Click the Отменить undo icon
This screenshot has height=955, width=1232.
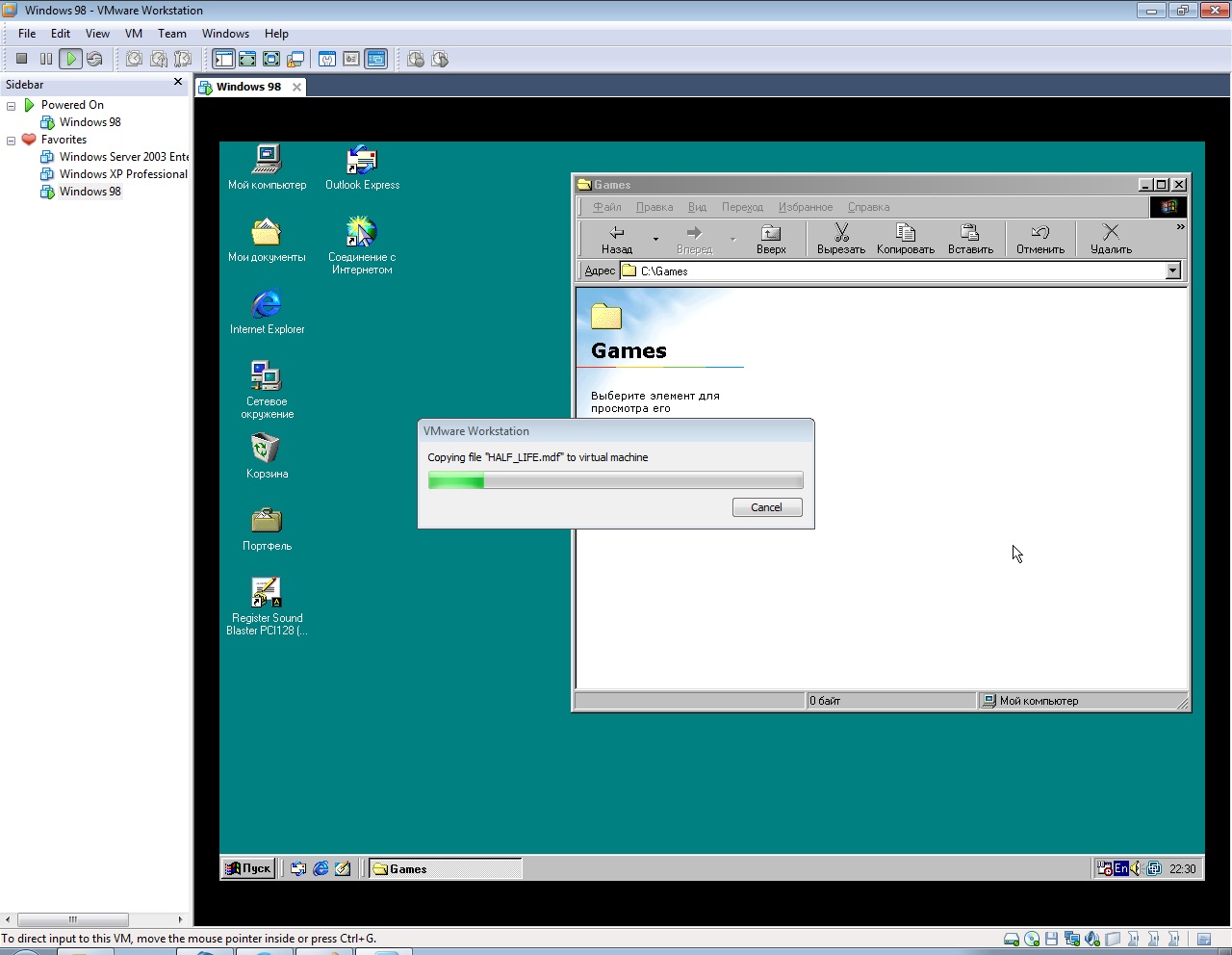pos(1040,232)
